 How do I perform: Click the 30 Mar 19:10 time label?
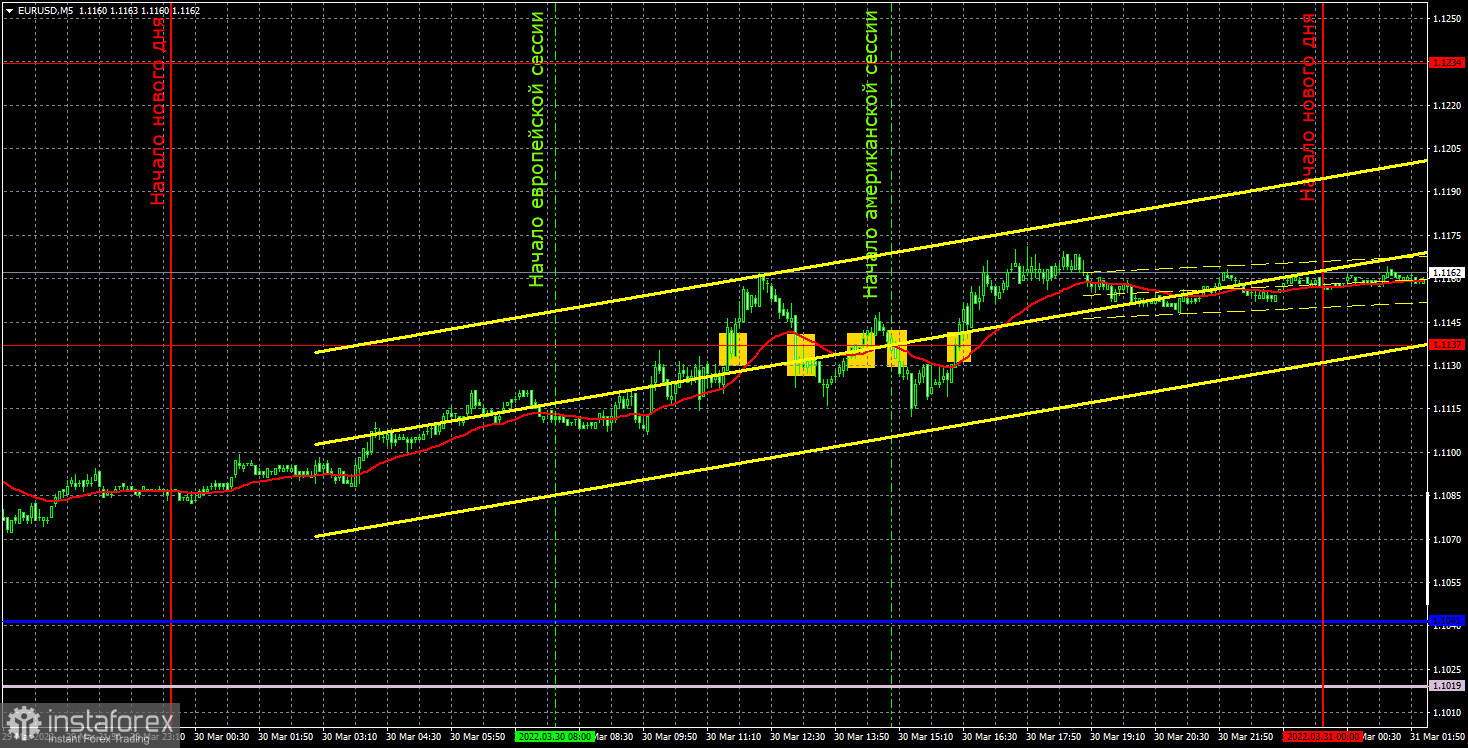[x=1117, y=736]
